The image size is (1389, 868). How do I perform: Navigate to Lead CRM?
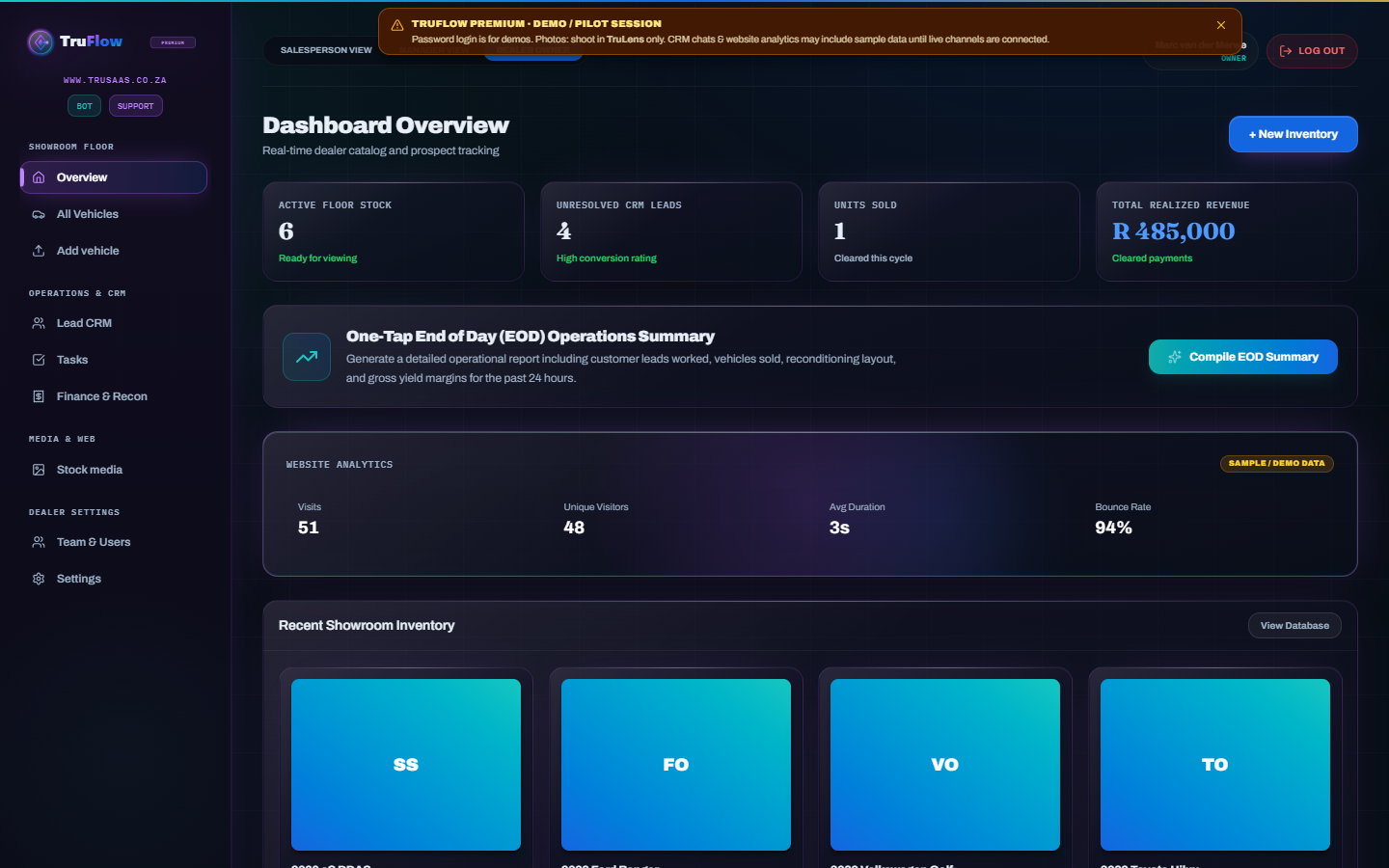click(x=114, y=323)
